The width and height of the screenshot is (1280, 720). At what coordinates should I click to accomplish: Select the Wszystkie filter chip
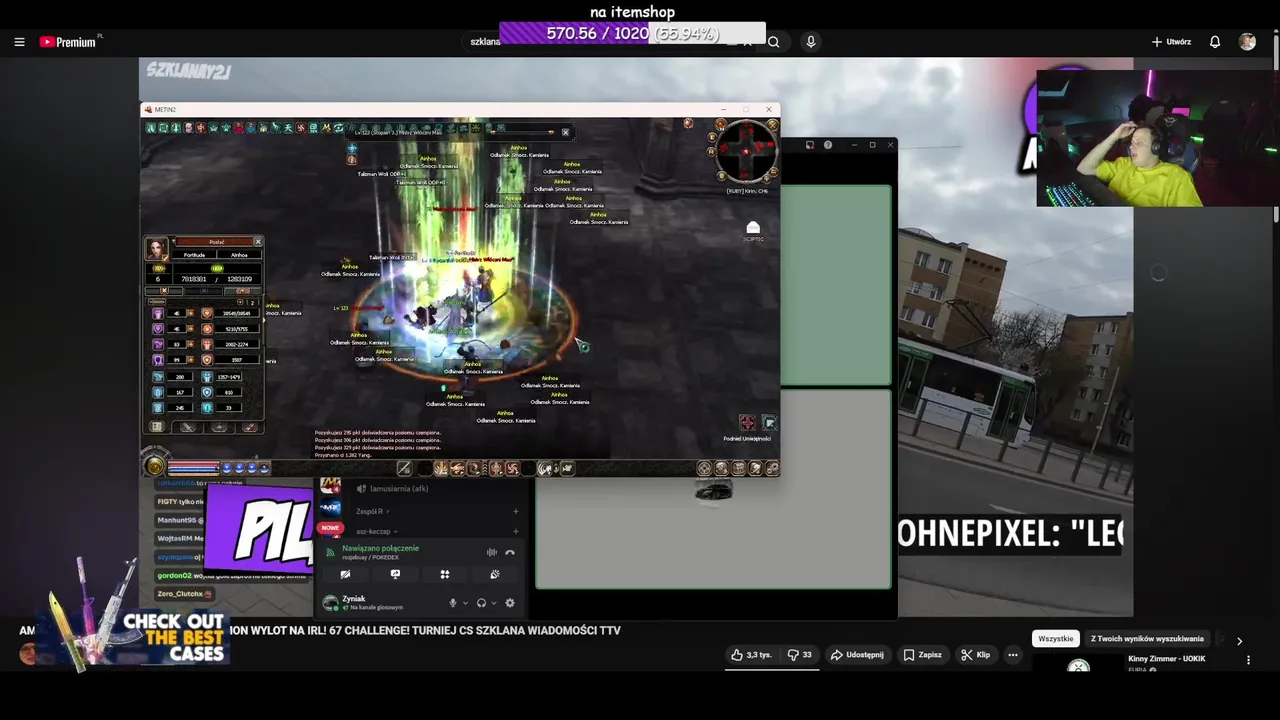point(1055,639)
